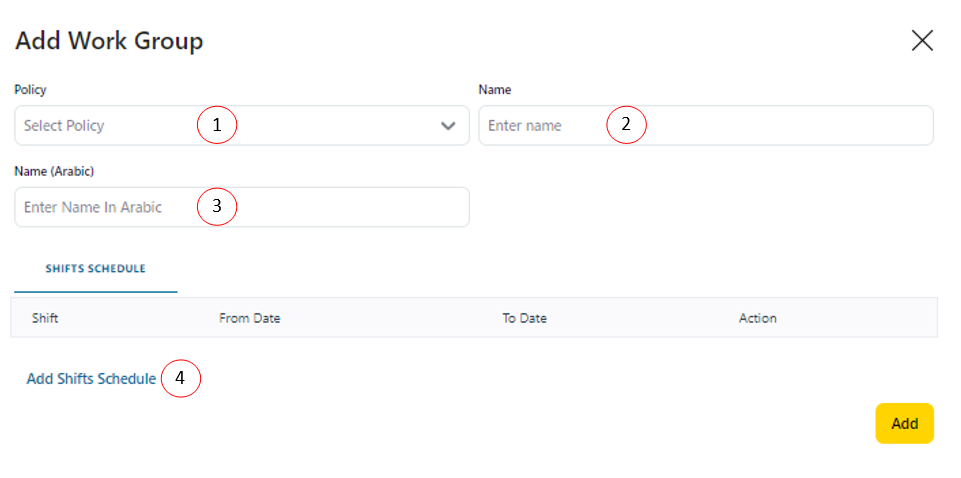Click the Policy dropdown chevron arrow

click(x=447, y=126)
